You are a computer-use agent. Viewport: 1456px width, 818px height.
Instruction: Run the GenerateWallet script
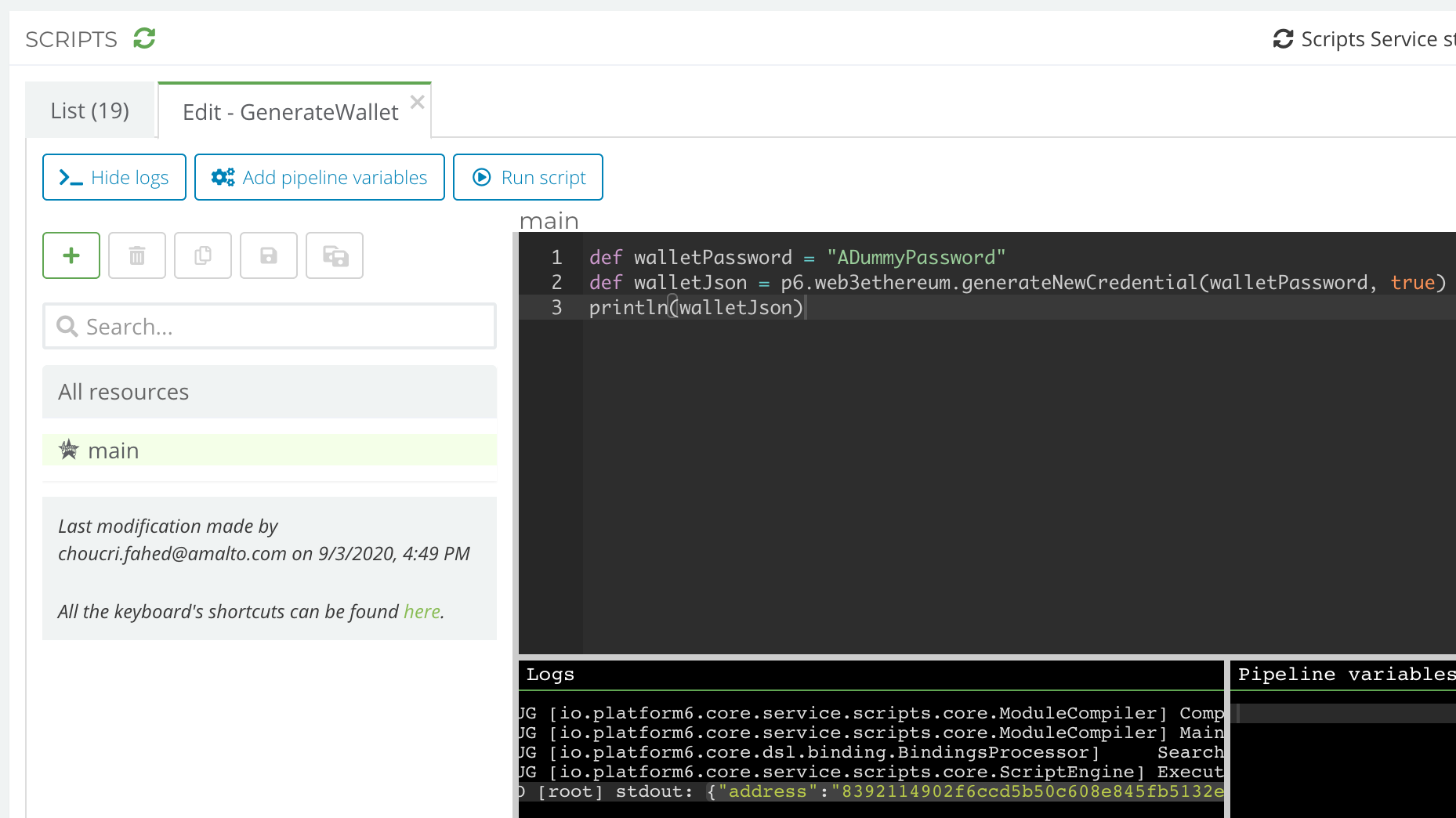[527, 177]
